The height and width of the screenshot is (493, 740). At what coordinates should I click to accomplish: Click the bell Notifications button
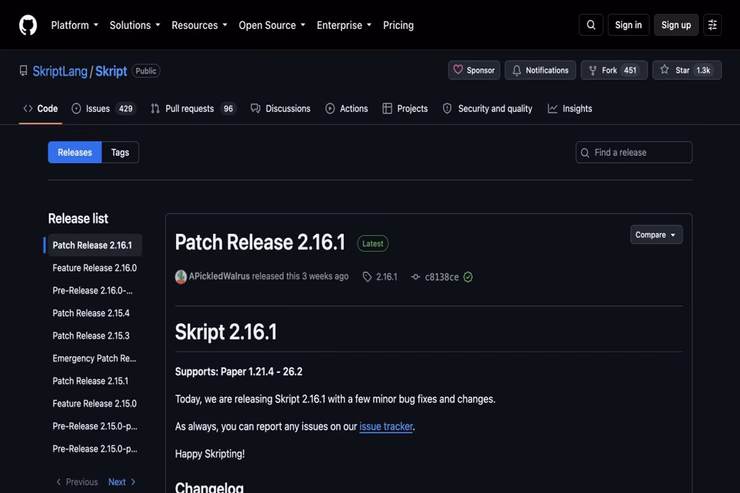[540, 70]
